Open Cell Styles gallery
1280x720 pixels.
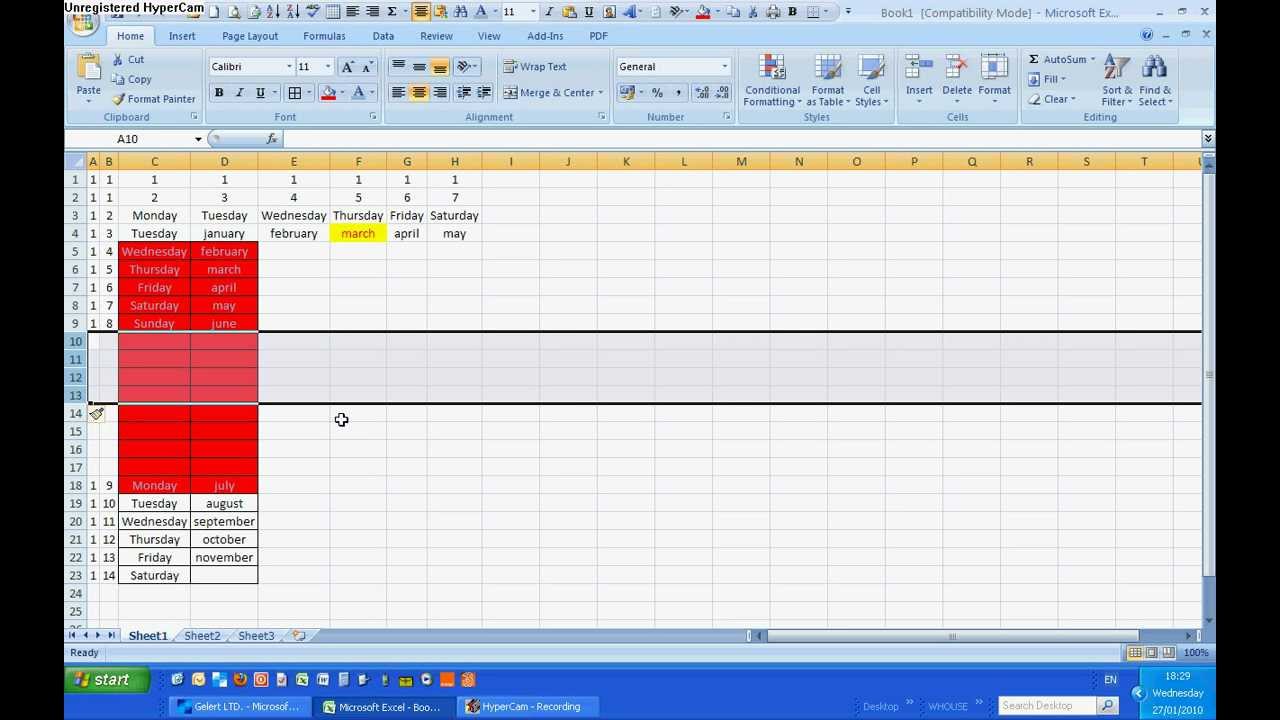tap(871, 80)
